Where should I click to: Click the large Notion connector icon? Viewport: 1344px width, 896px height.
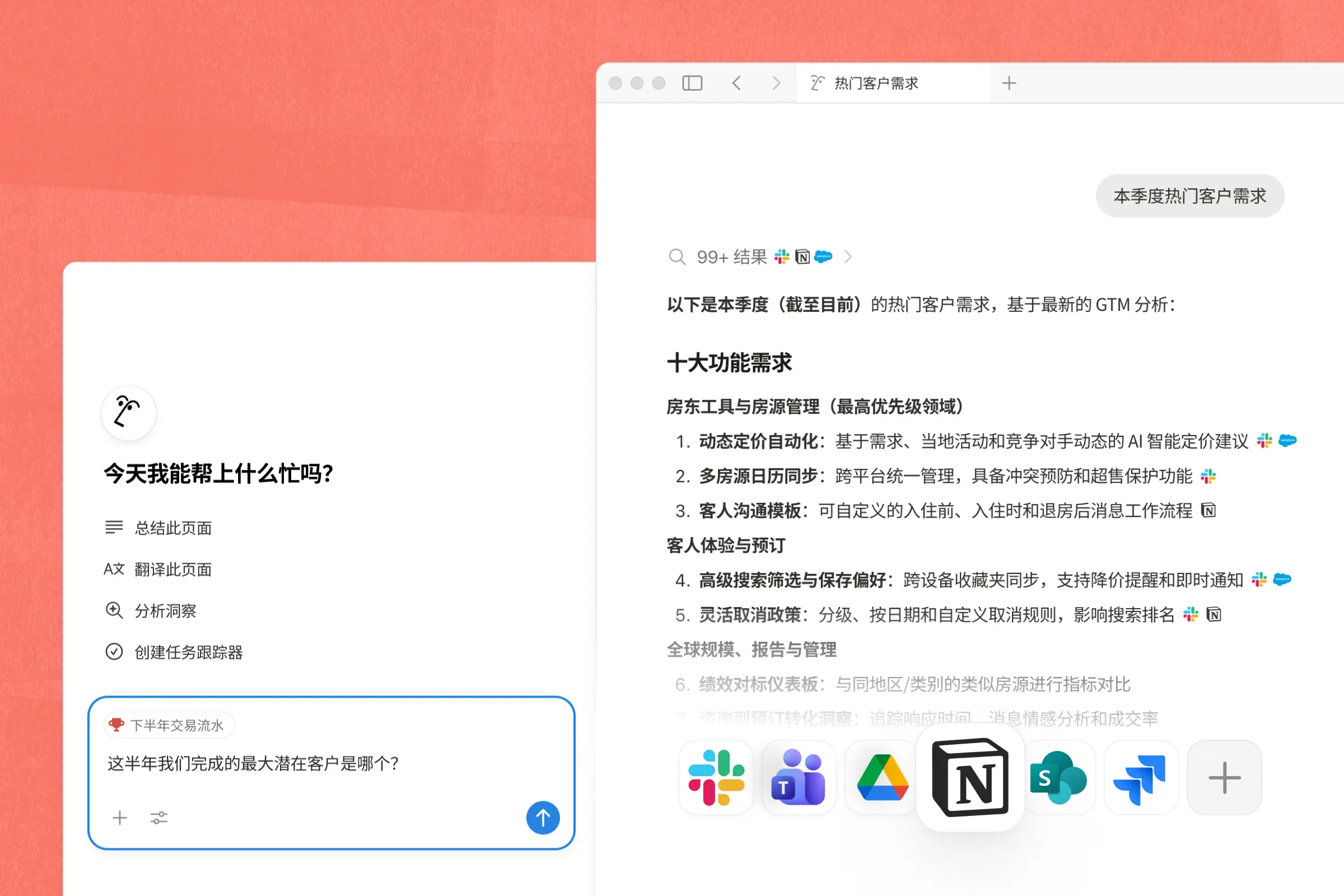click(970, 777)
